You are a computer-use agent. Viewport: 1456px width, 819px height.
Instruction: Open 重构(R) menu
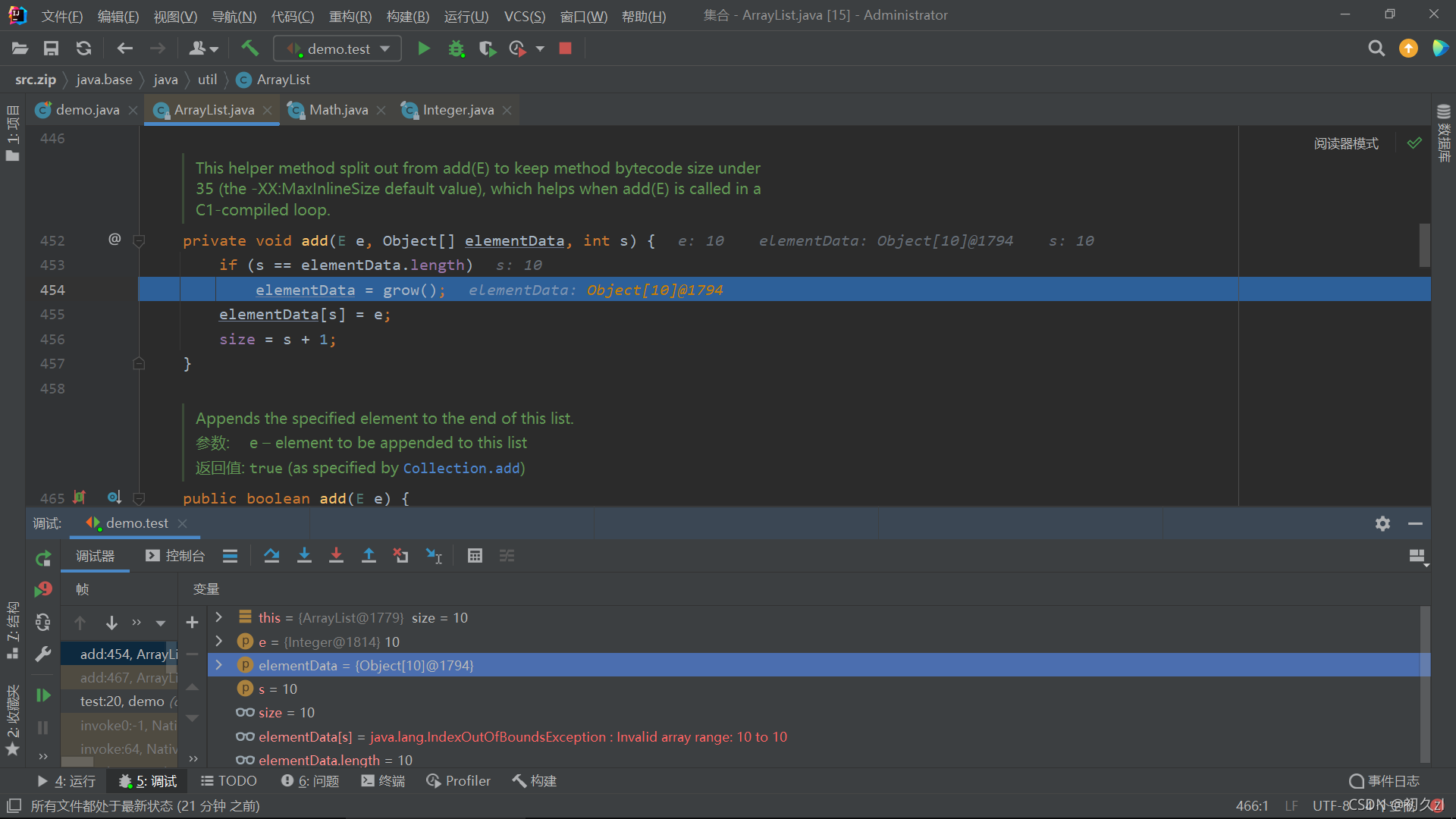coord(350,16)
